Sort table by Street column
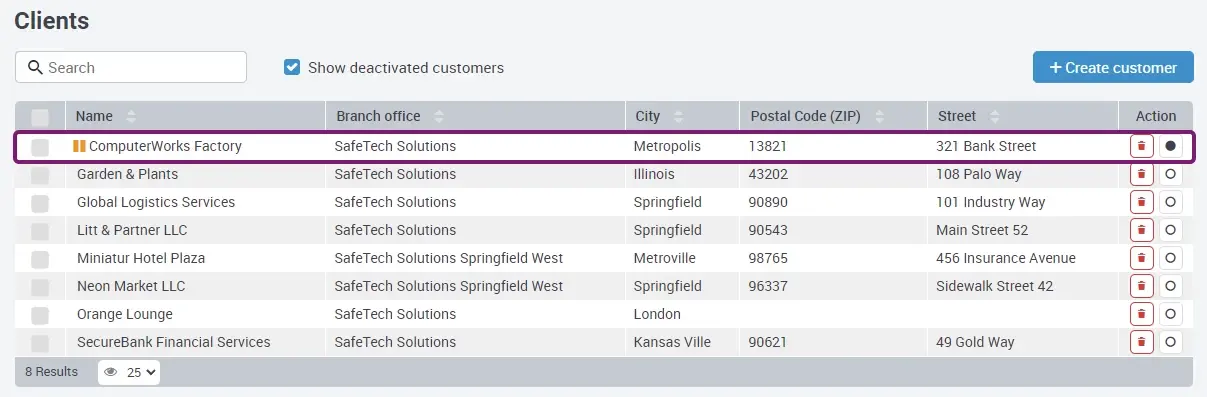The width and height of the screenshot is (1207, 397). 995,116
